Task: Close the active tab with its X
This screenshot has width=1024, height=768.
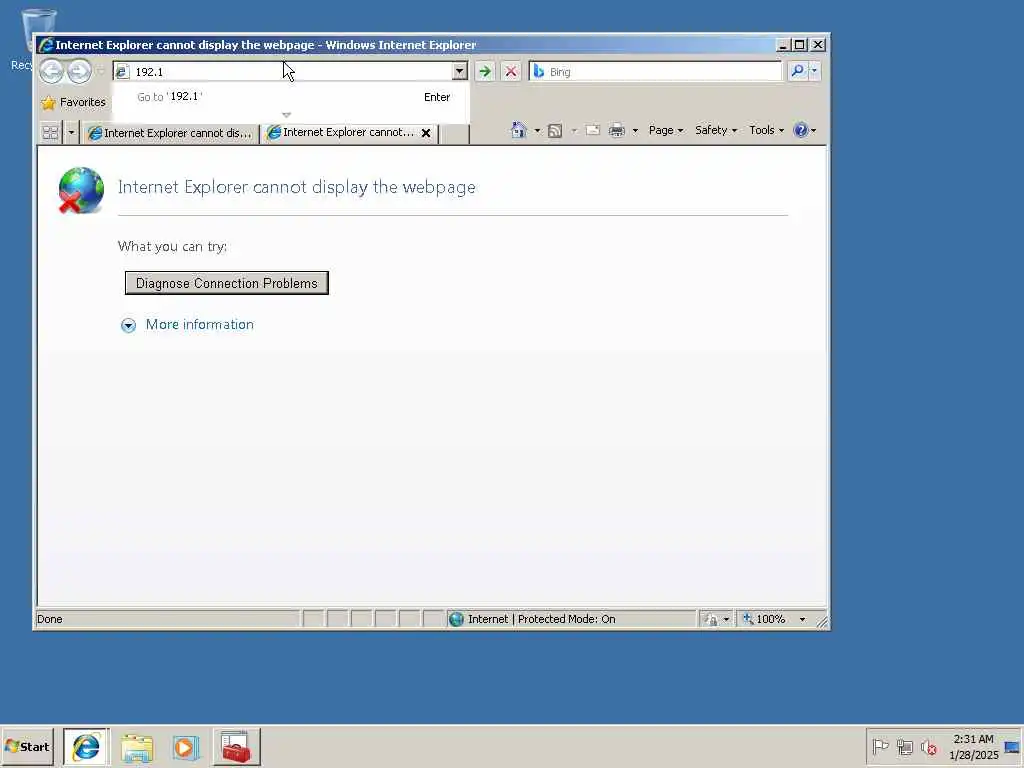Action: [426, 133]
